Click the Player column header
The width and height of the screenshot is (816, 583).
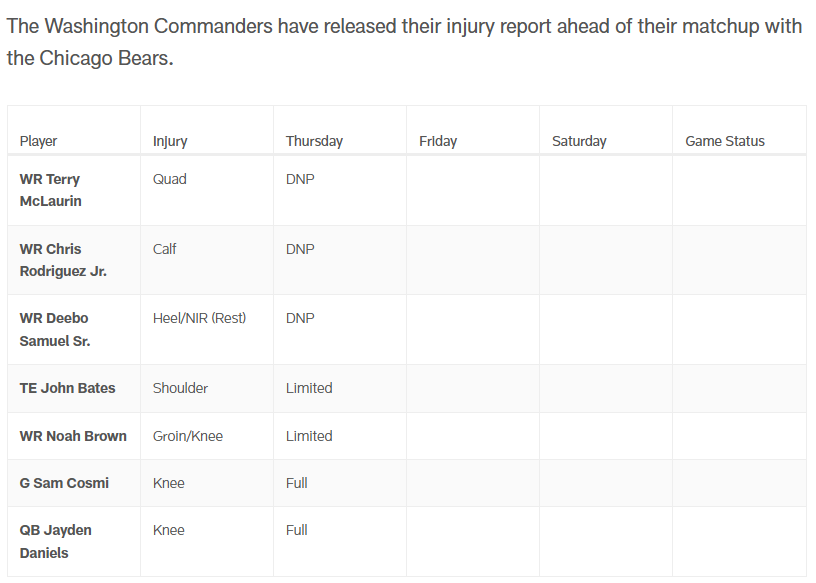[x=39, y=141]
